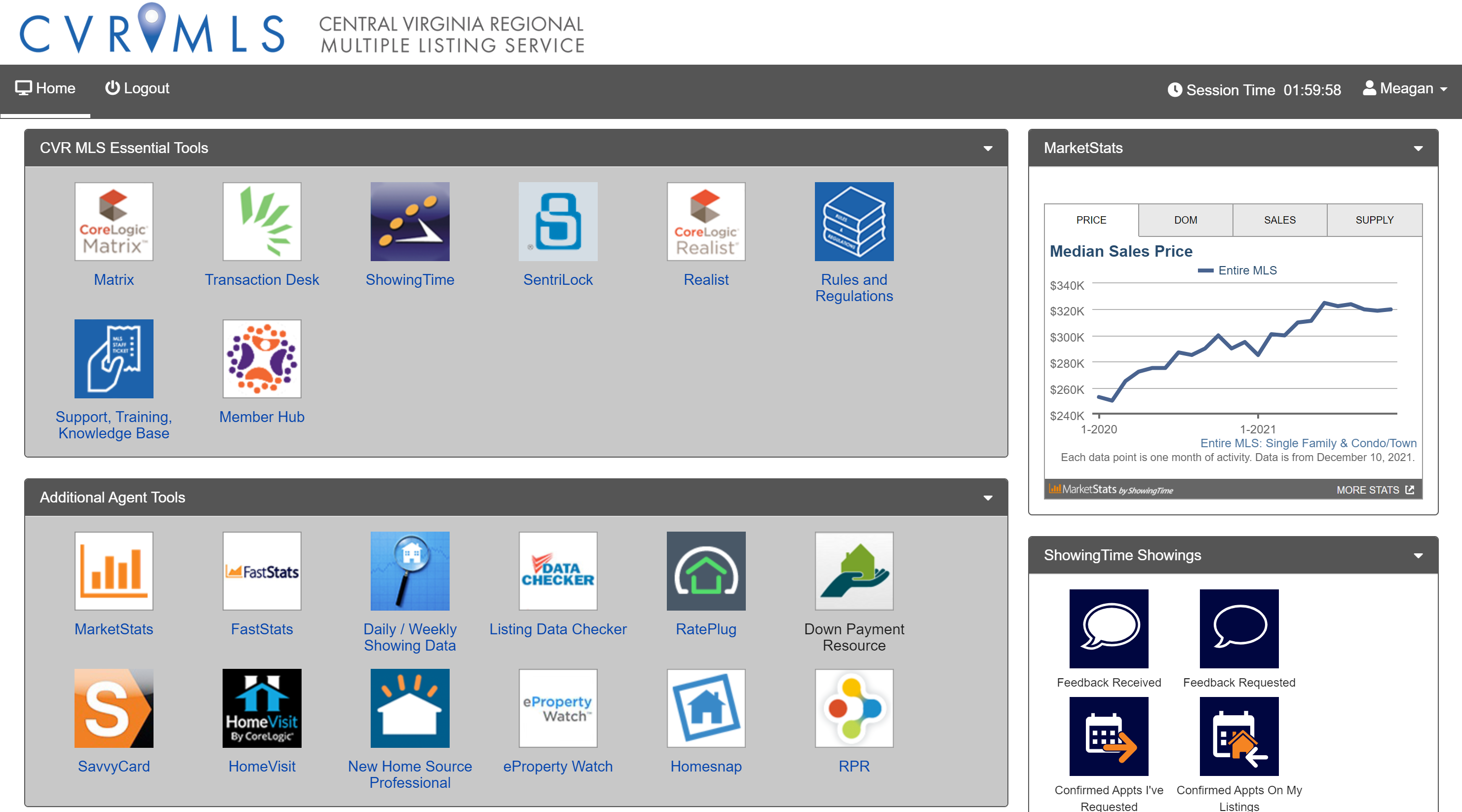
Task: Click the Member Hub text link
Action: [x=262, y=417]
